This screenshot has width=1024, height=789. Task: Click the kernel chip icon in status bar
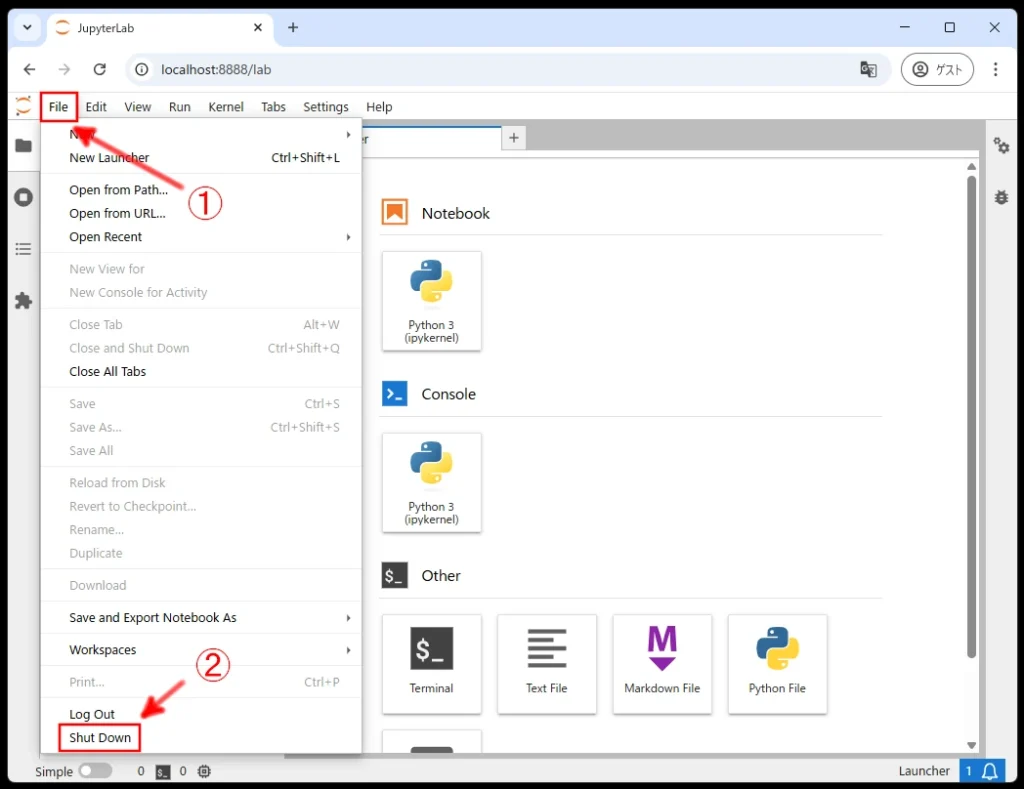point(204,771)
